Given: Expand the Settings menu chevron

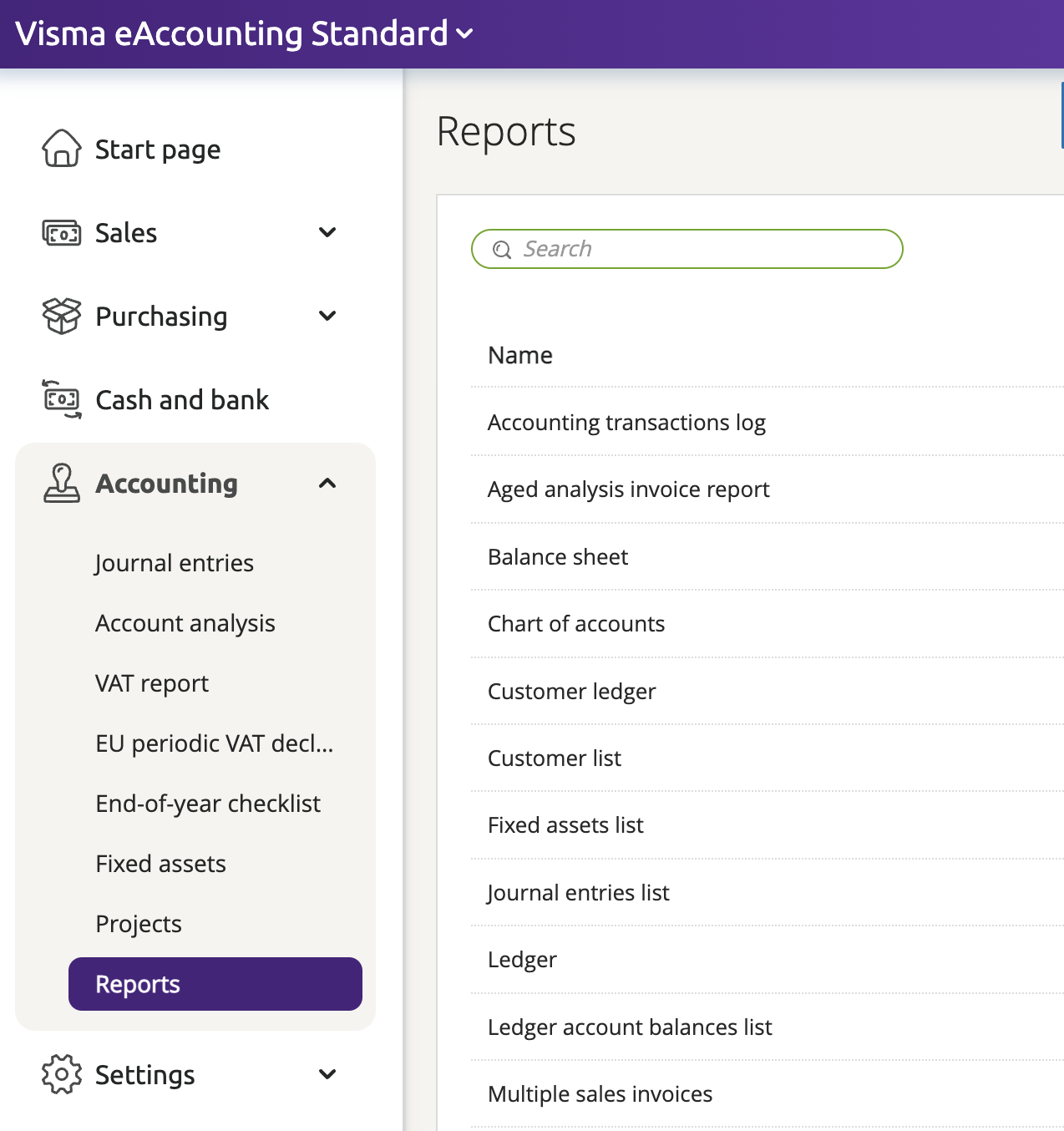Looking at the screenshot, I should [x=327, y=1074].
